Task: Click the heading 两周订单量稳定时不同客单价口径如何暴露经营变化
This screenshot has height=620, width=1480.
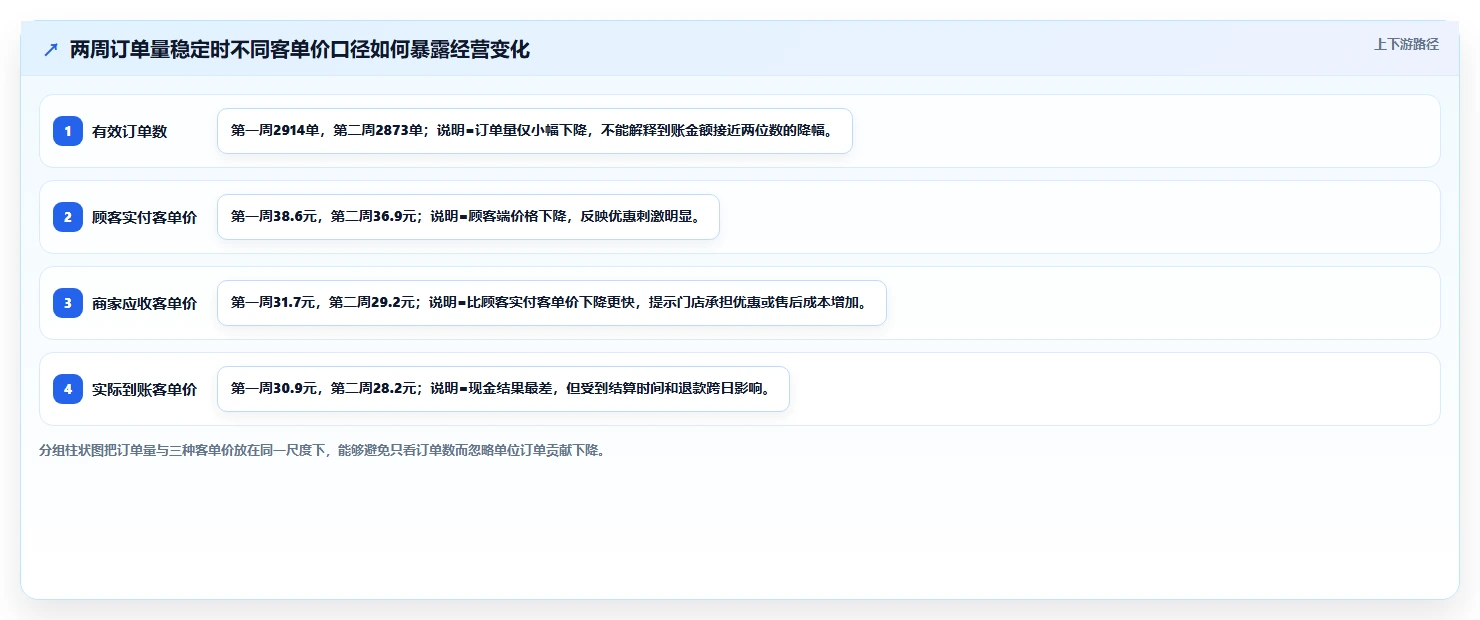Action: point(299,50)
